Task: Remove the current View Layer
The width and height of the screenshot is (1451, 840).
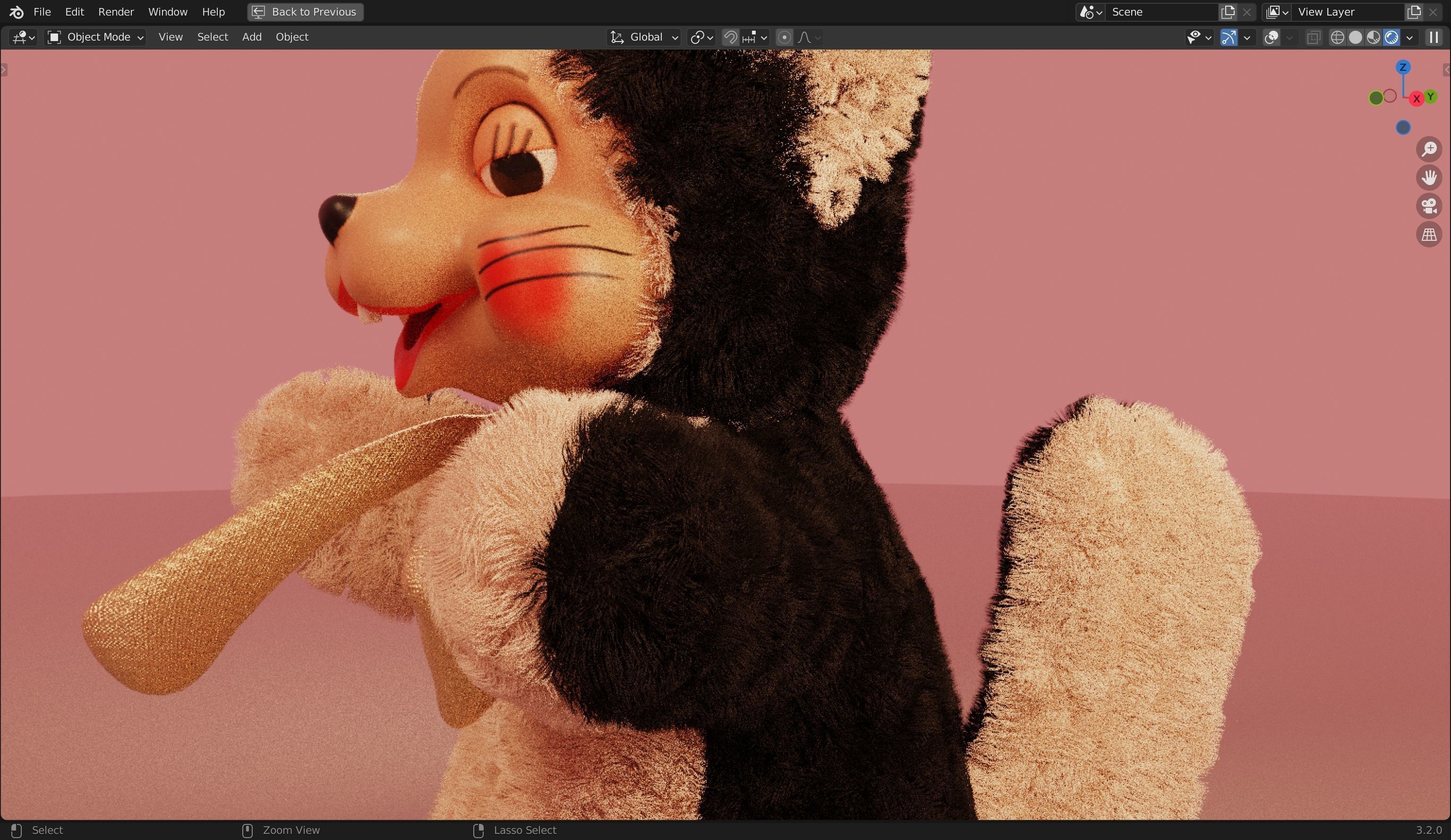Action: coord(1433,12)
